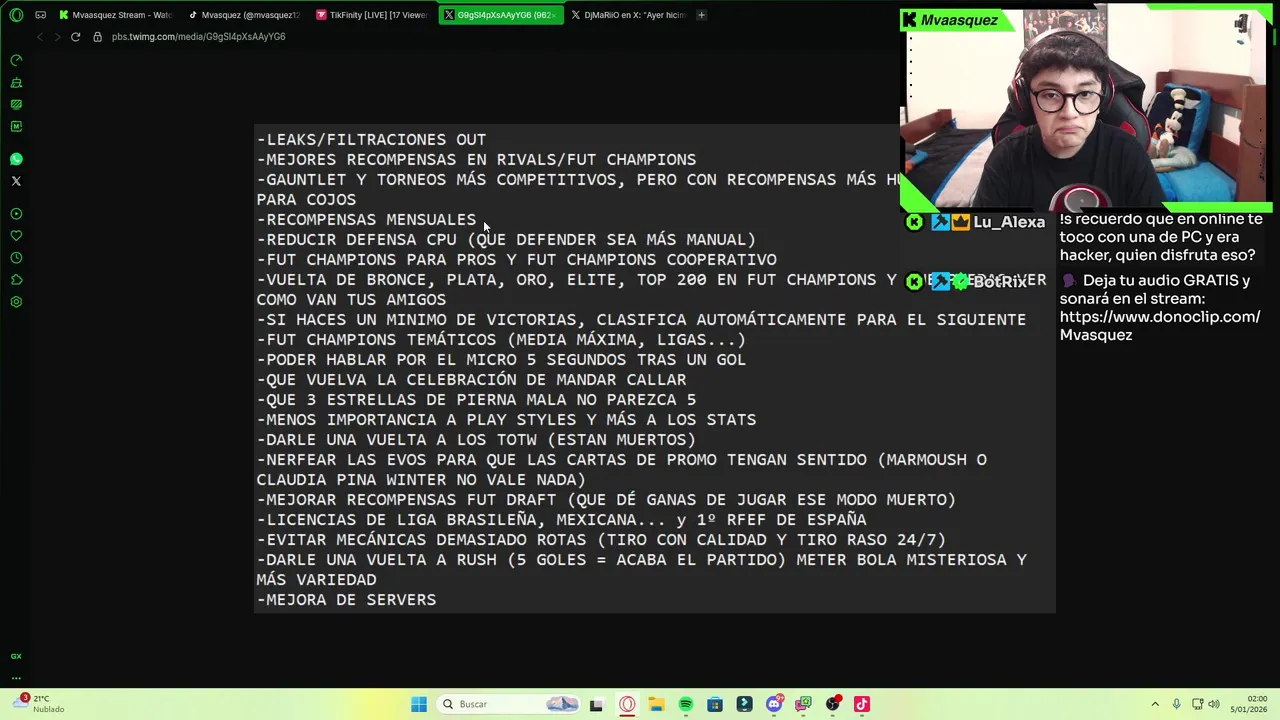
Task: Focus the address bar URL pbs.twimg.com
Action: (198, 37)
